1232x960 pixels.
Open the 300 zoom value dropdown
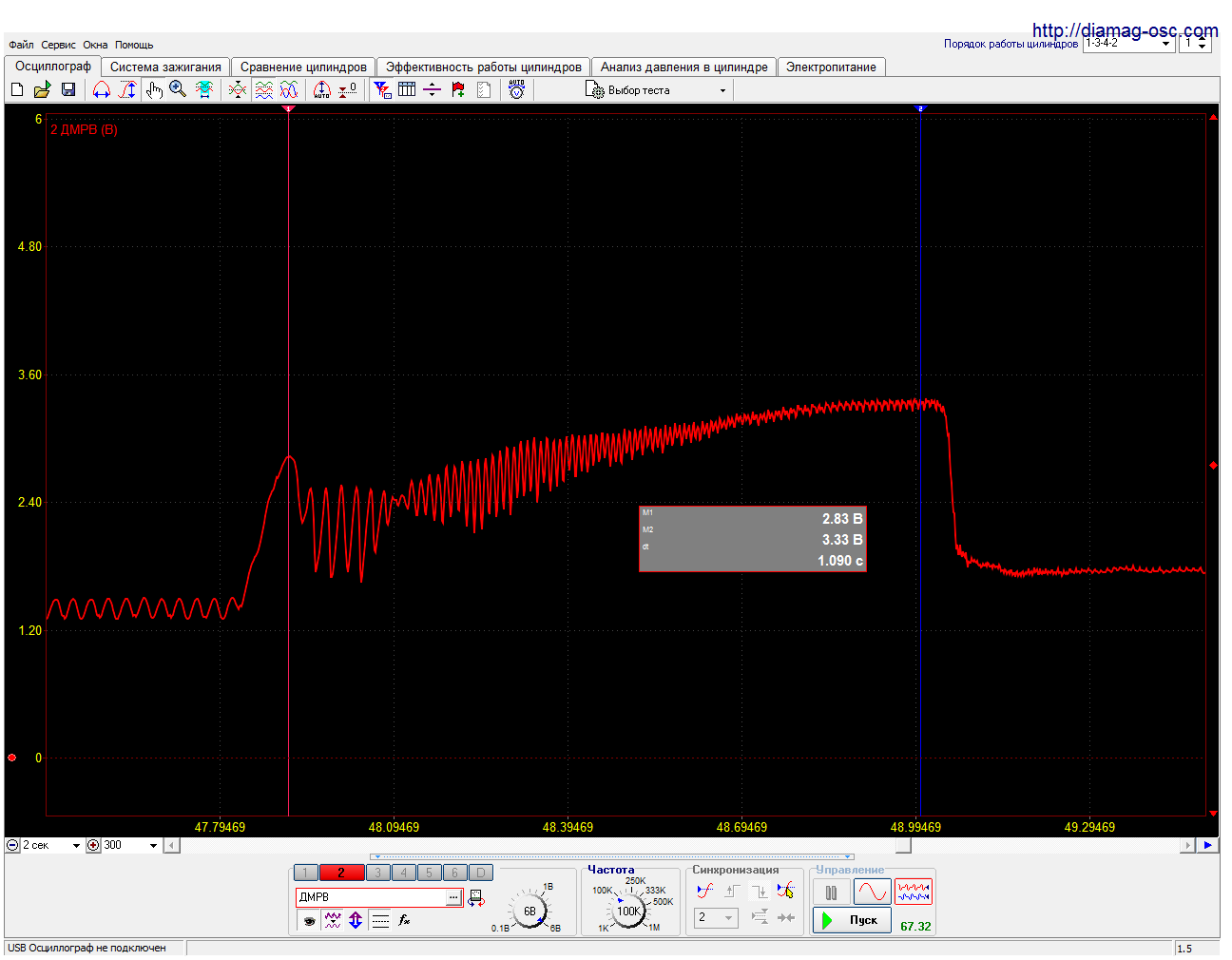pyautogui.click(x=130, y=845)
